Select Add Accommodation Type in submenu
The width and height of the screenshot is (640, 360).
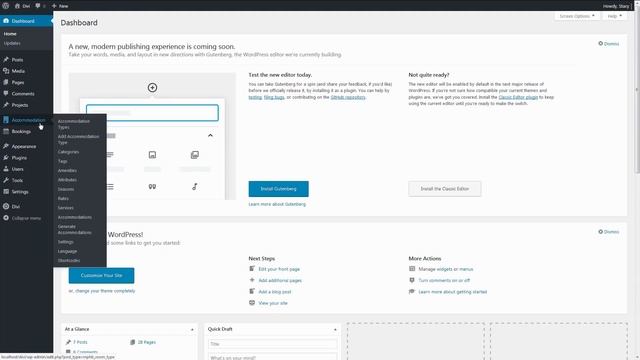tap(78, 139)
